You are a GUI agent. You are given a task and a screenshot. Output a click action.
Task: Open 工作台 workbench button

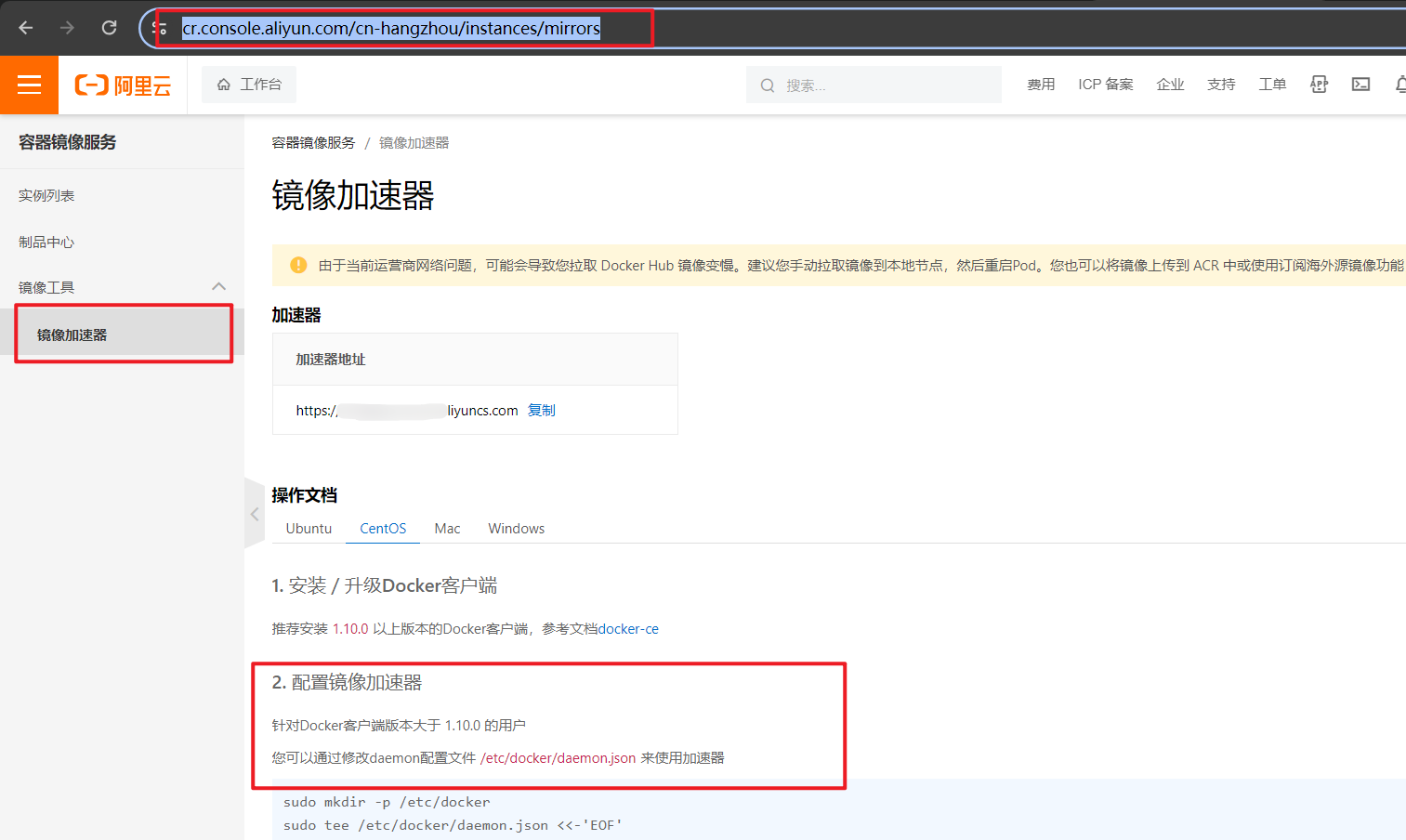click(249, 85)
